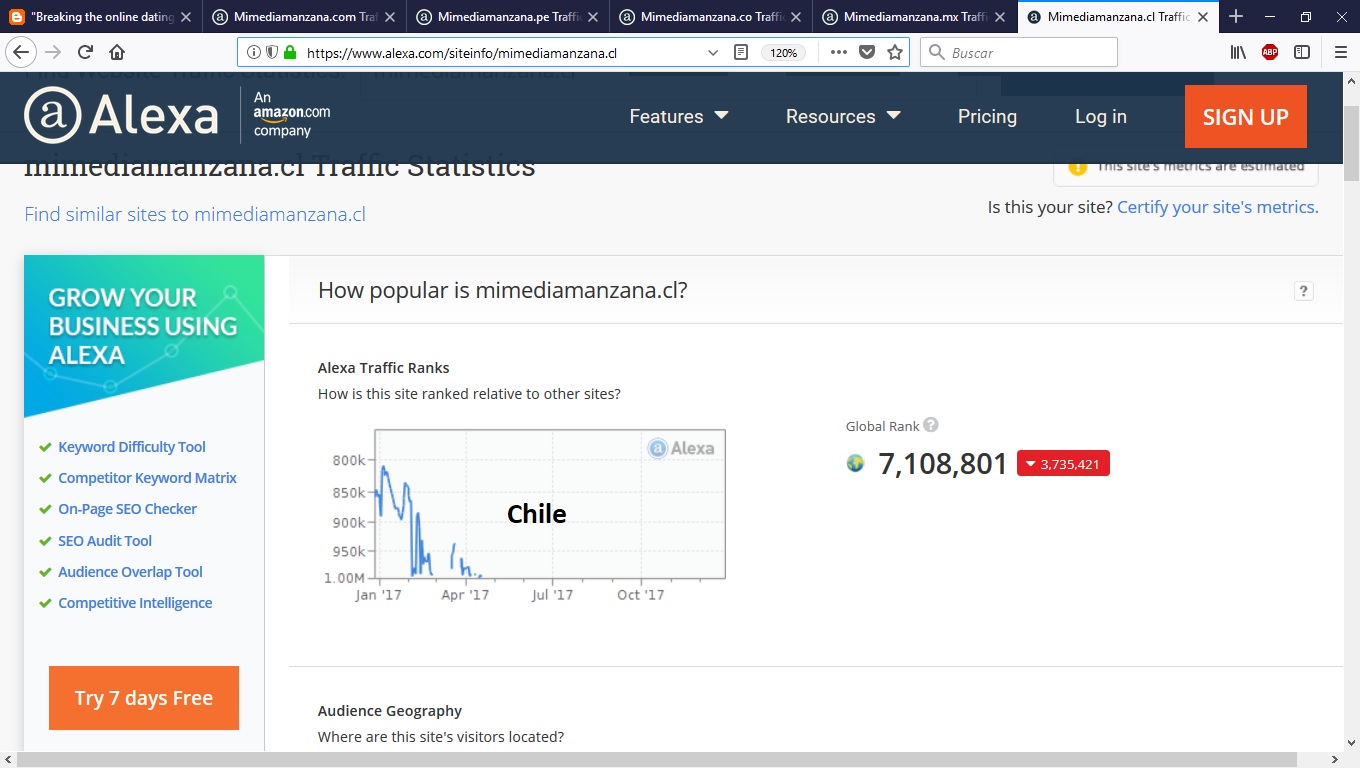Click the Alexa logo in header
The width and height of the screenshot is (1360, 768).
121,116
